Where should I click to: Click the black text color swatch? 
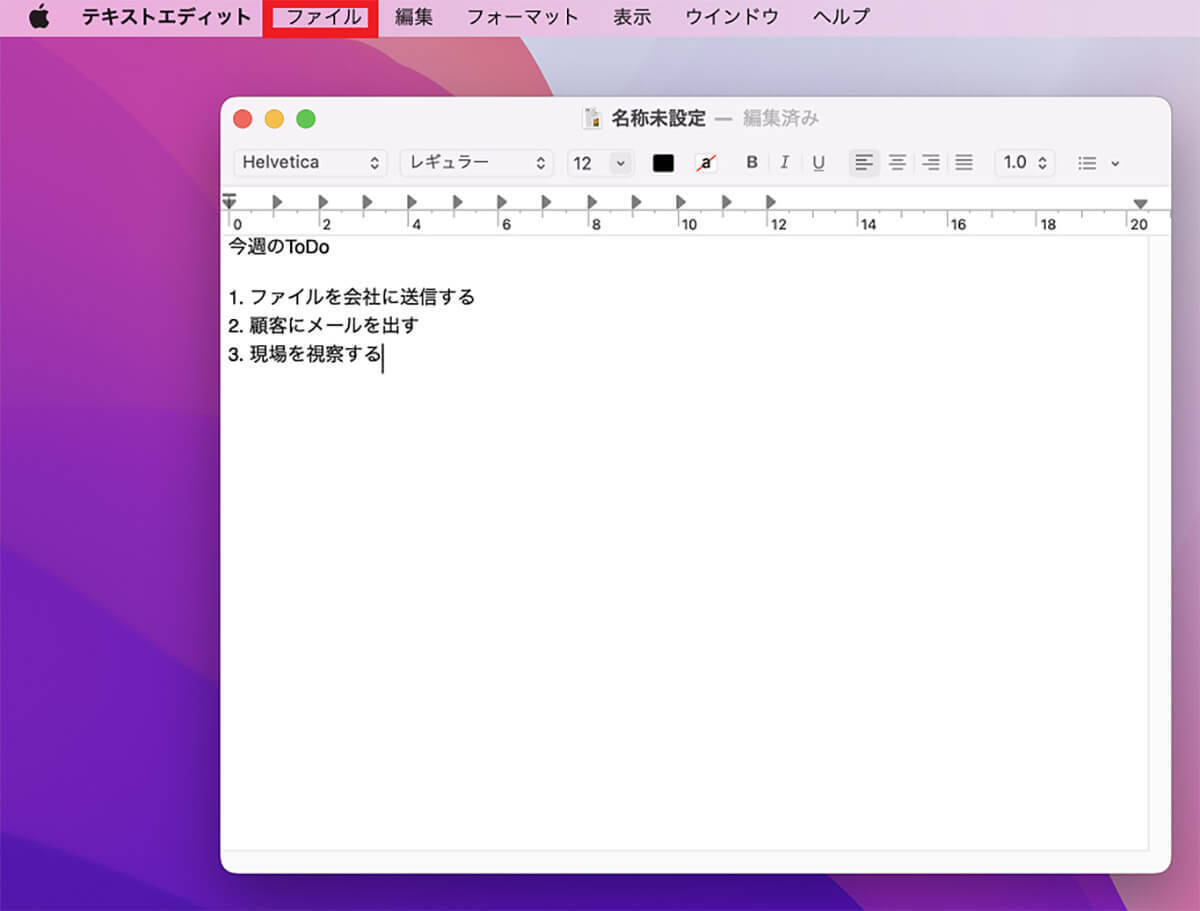663,163
